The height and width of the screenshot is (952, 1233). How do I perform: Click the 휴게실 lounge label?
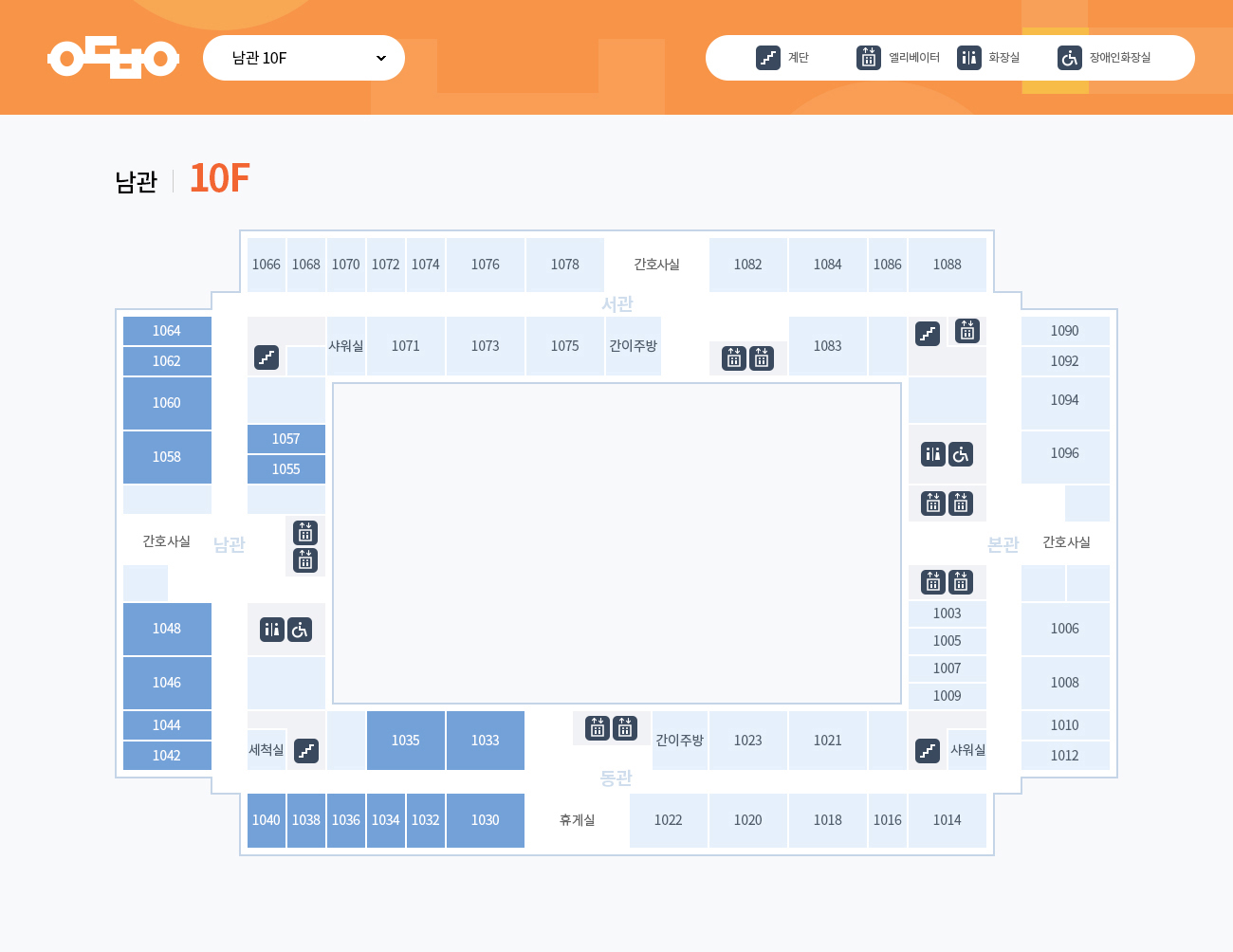point(577,820)
